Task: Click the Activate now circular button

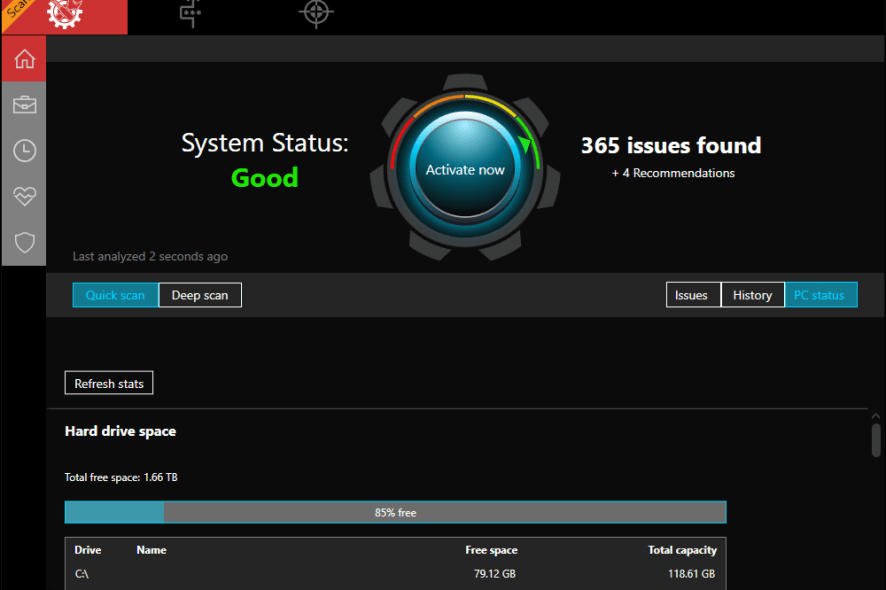Action: [465, 170]
